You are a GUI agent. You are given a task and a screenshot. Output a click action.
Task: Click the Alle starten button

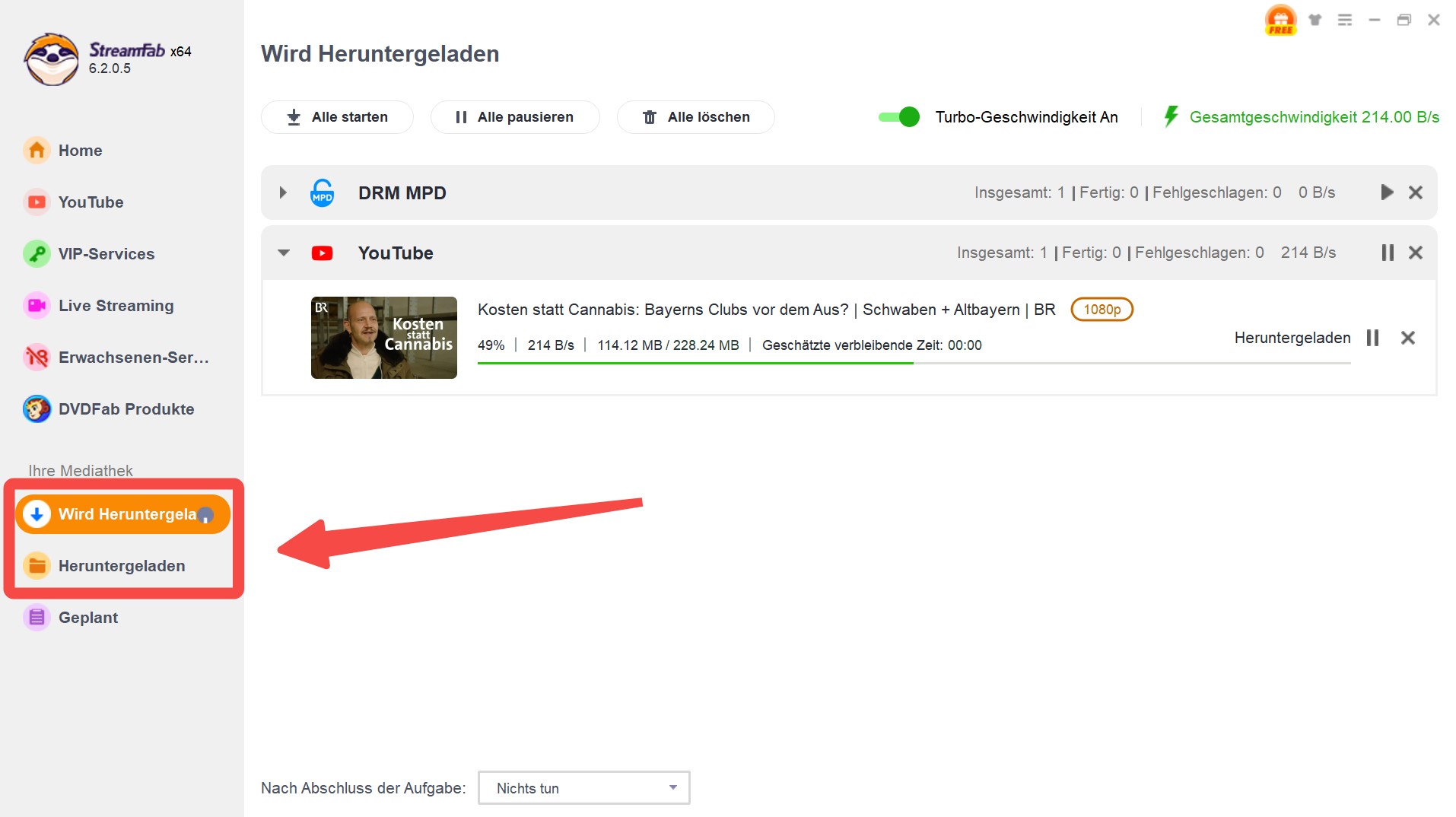(x=337, y=117)
